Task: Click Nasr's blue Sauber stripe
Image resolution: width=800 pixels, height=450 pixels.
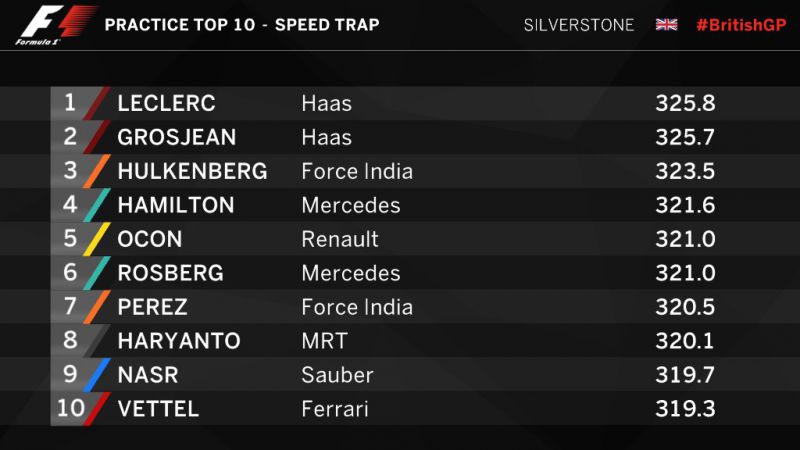Action: point(96,374)
